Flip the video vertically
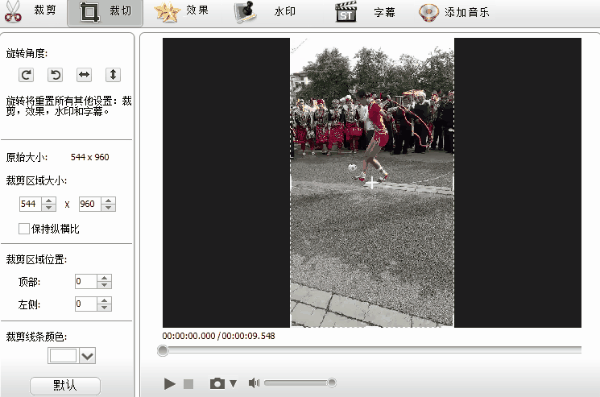 point(113,75)
